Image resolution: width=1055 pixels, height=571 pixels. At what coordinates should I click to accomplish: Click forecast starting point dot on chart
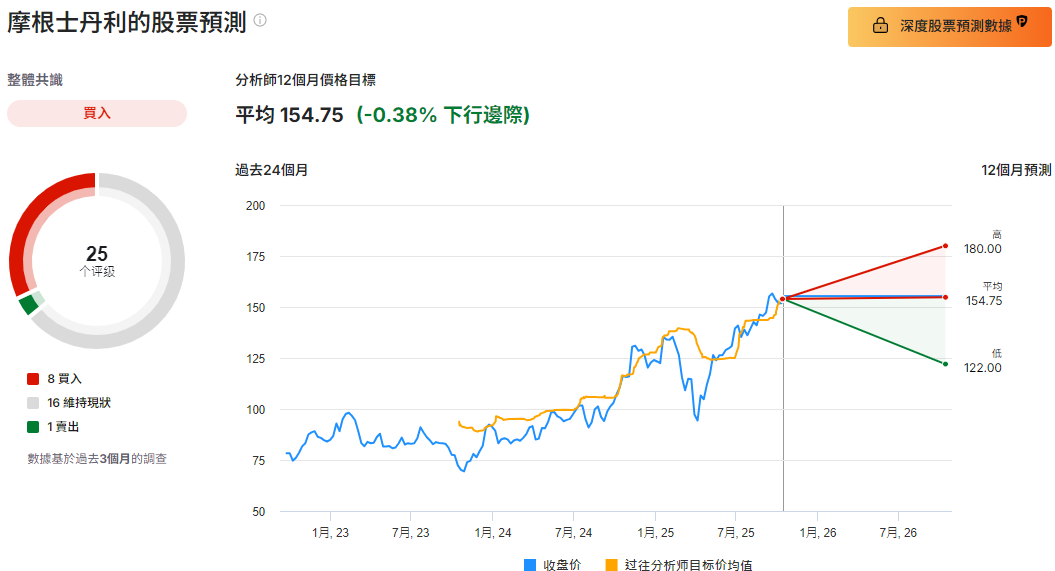click(x=782, y=299)
